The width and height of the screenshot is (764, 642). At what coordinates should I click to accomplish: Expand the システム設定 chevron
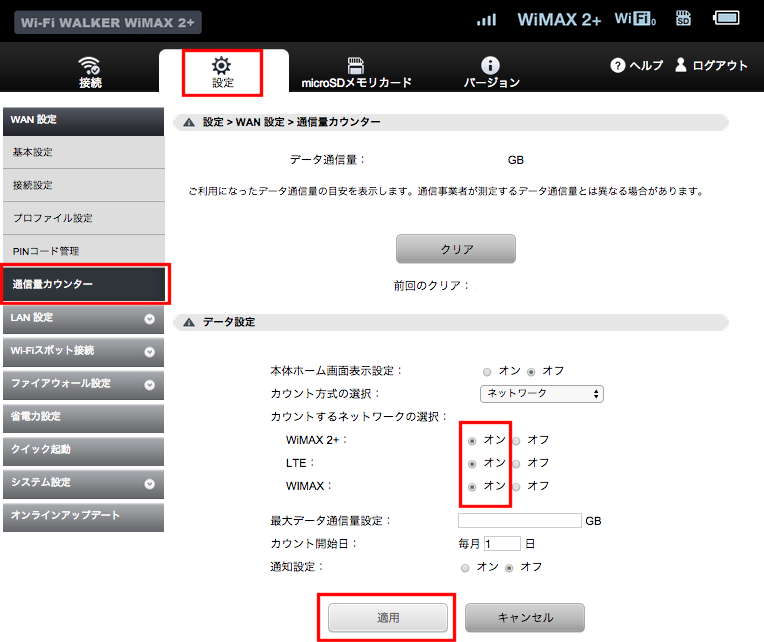[150, 484]
